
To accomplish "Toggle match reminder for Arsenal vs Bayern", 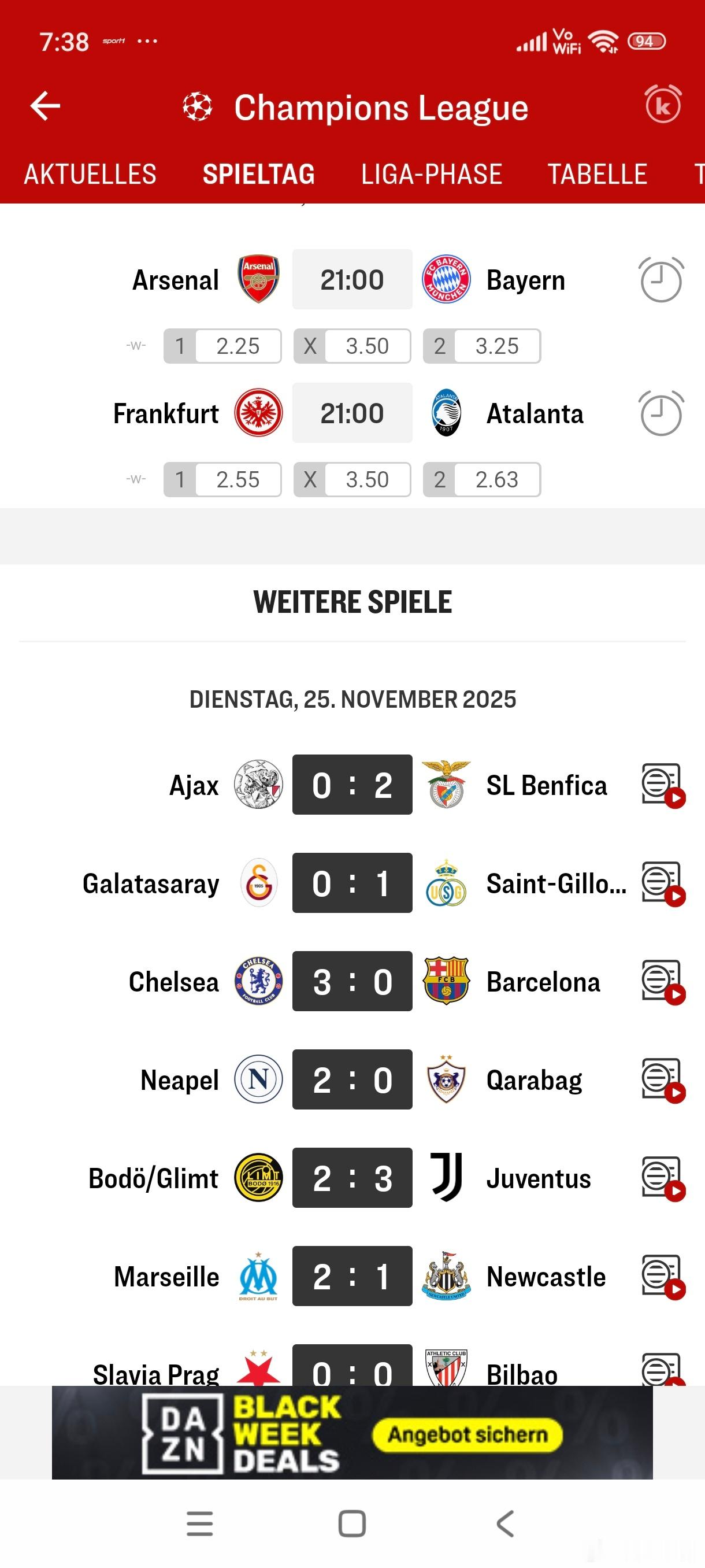I will pyautogui.click(x=661, y=280).
